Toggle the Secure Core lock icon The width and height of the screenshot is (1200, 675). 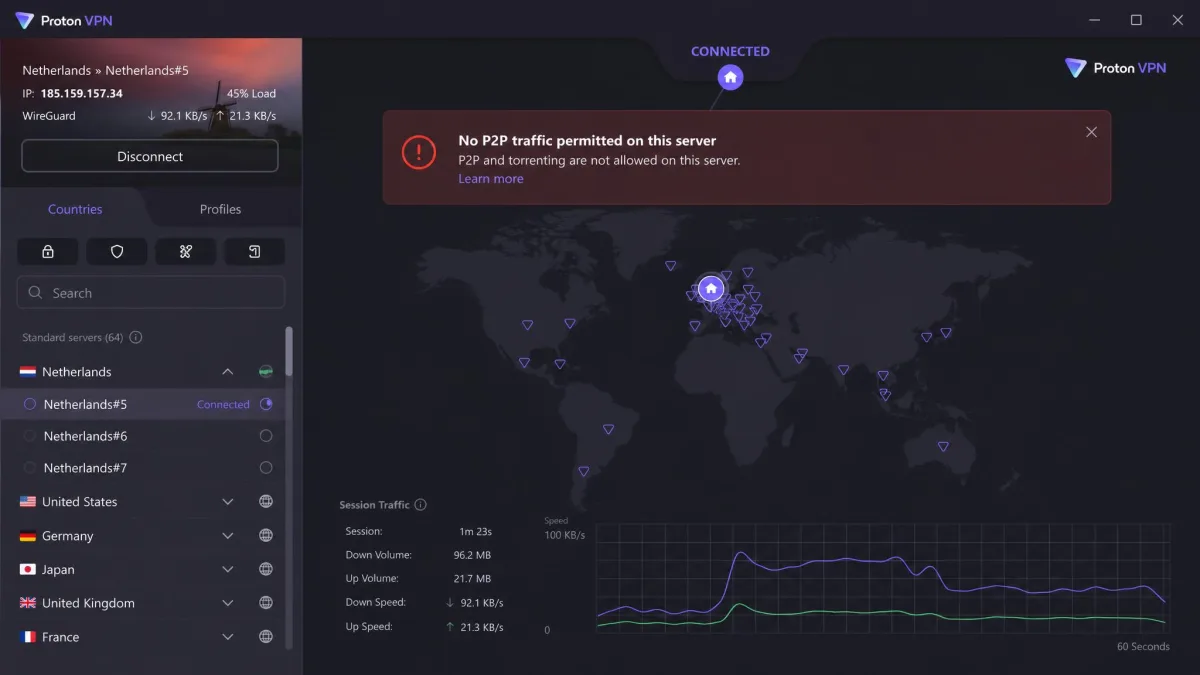click(x=48, y=251)
